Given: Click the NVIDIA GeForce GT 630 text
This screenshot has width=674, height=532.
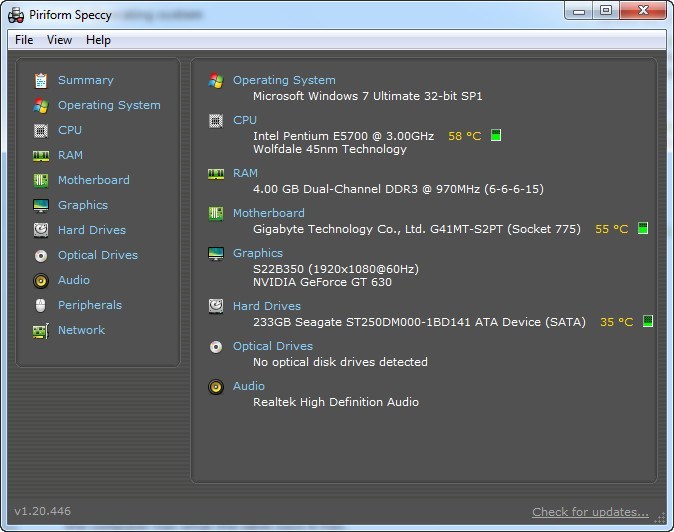Looking at the screenshot, I should [x=322, y=282].
